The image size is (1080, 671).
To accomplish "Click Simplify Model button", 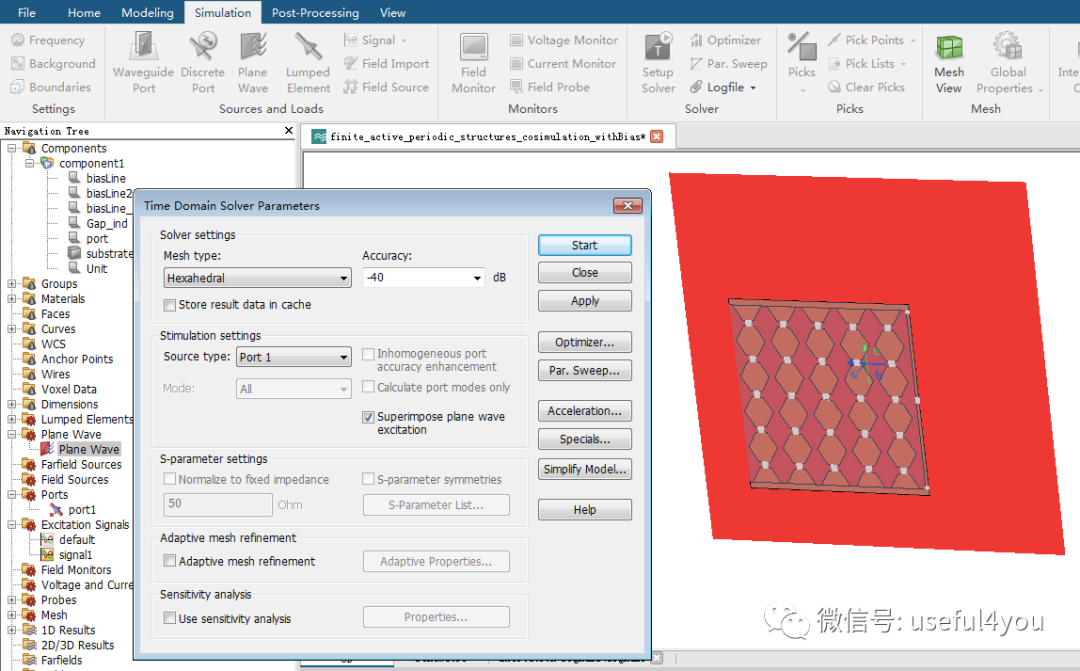I will click(585, 469).
